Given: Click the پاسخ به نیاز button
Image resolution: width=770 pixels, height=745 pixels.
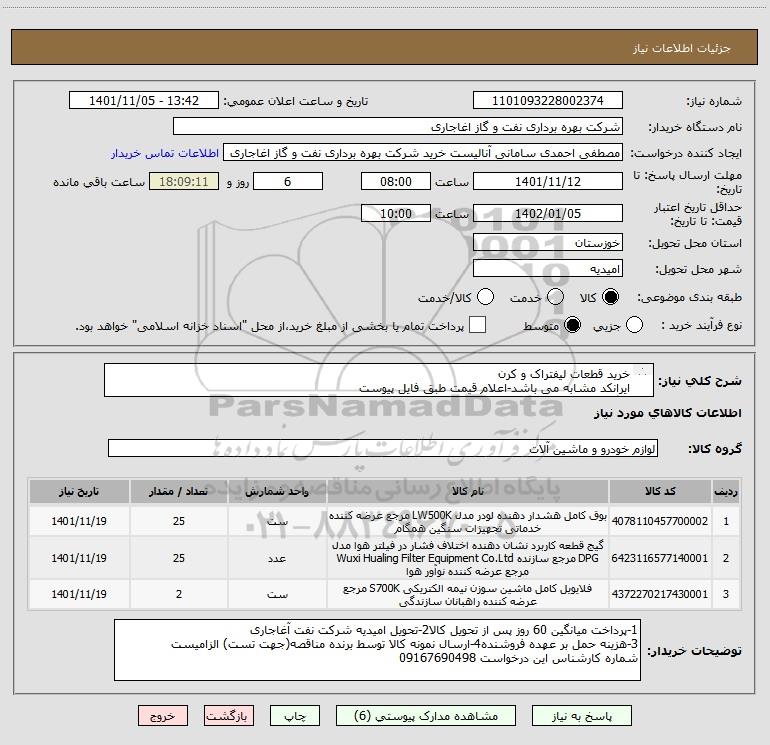Looking at the screenshot, I should pyautogui.click(x=581, y=716).
